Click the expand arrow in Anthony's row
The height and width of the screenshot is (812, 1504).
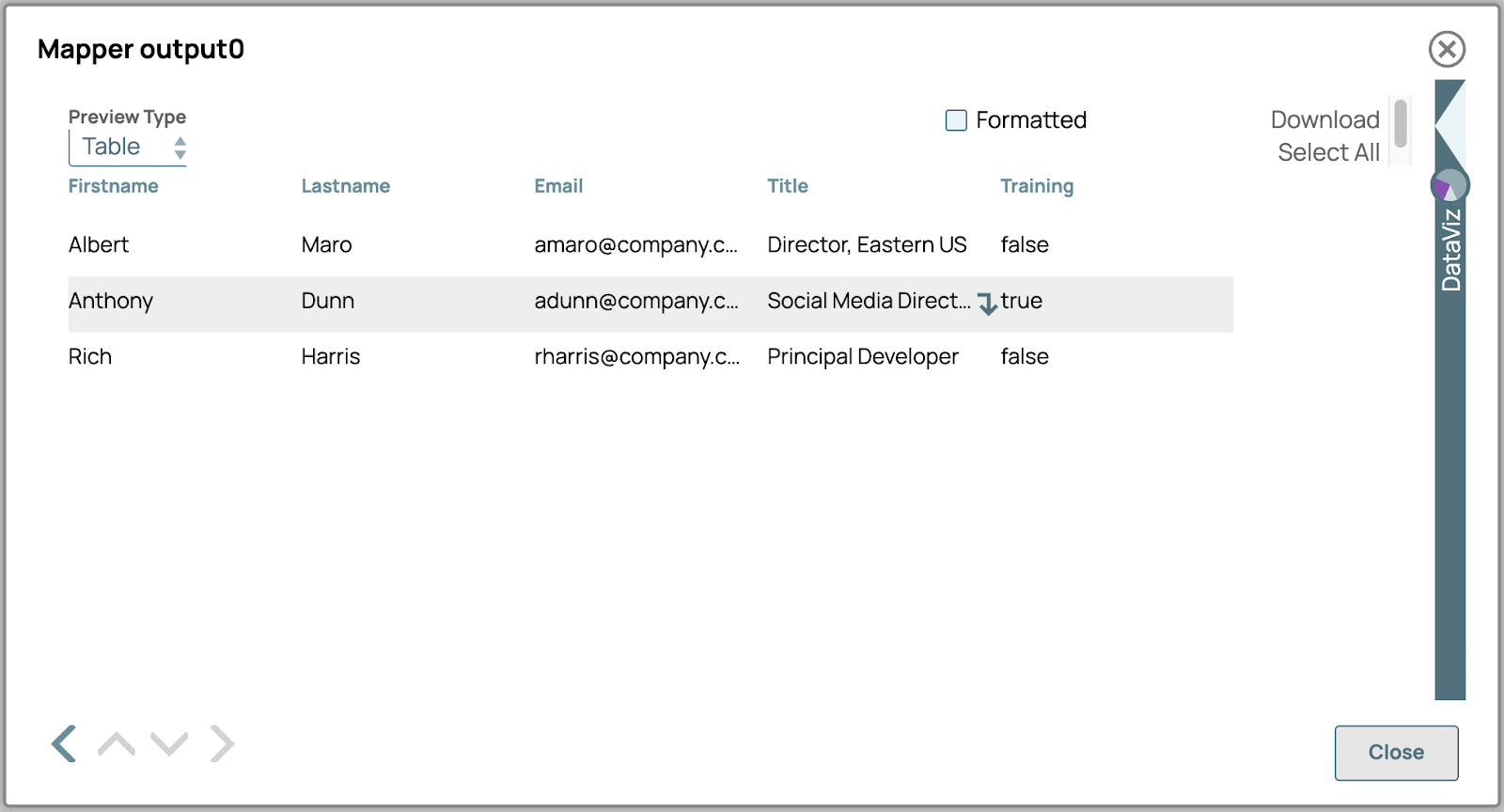click(x=986, y=304)
